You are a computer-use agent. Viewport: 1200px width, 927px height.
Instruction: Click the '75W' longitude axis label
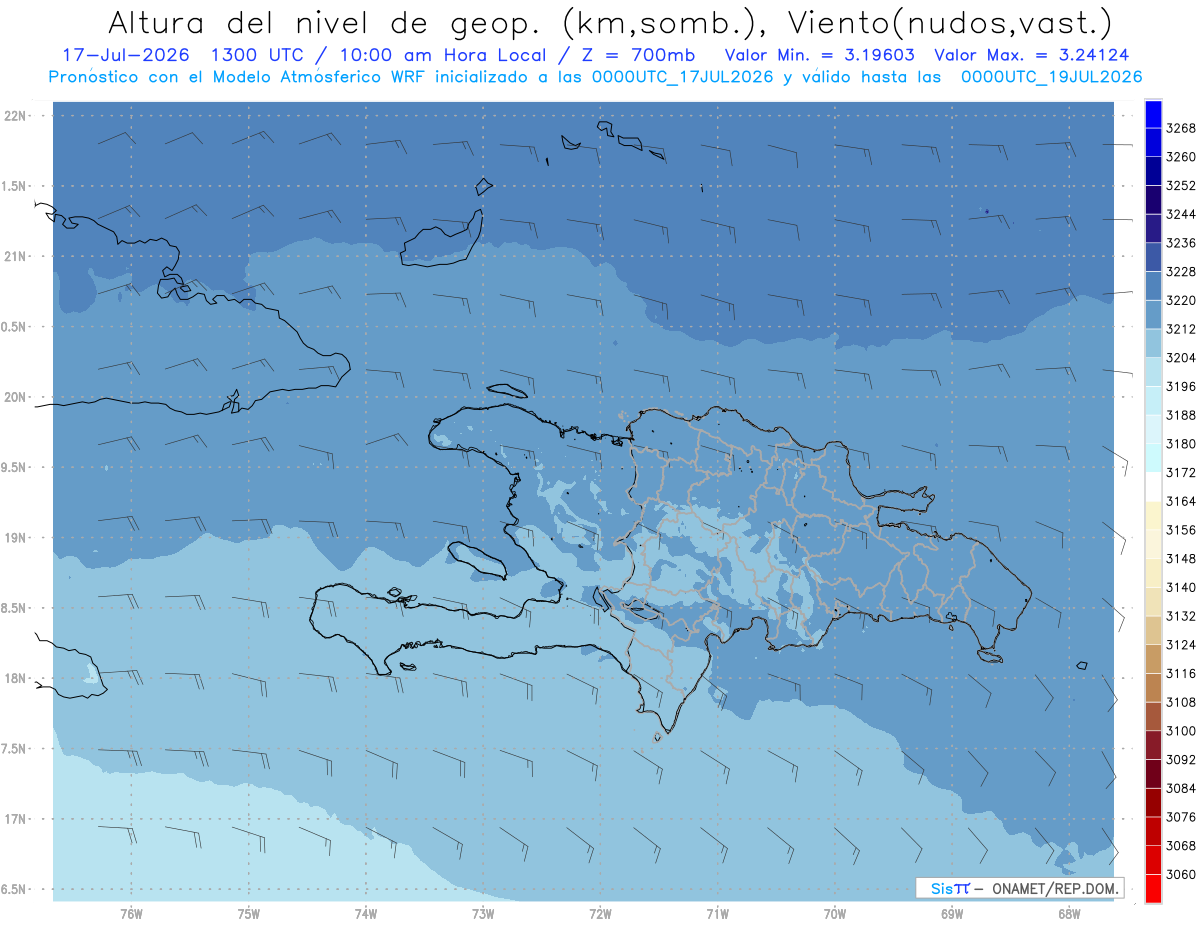point(249,914)
